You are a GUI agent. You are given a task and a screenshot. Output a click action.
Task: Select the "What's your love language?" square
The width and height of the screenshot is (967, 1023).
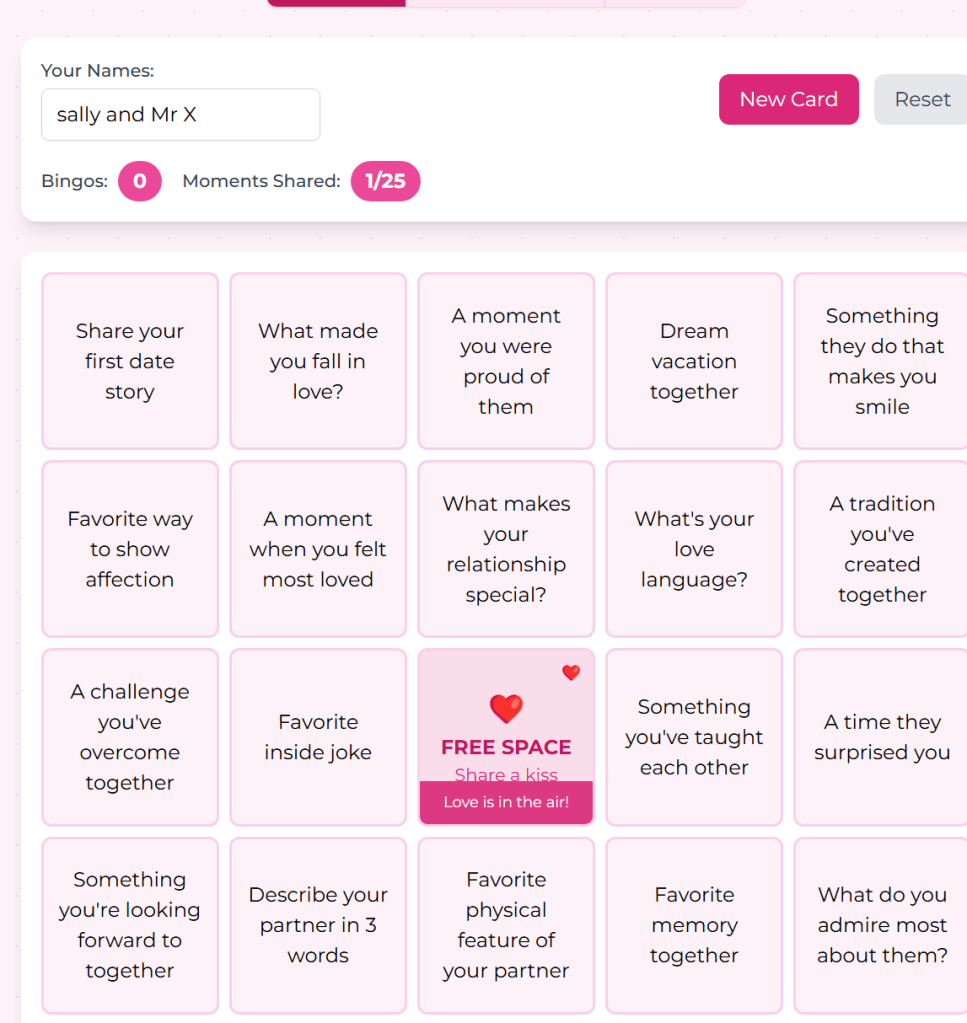[694, 549]
